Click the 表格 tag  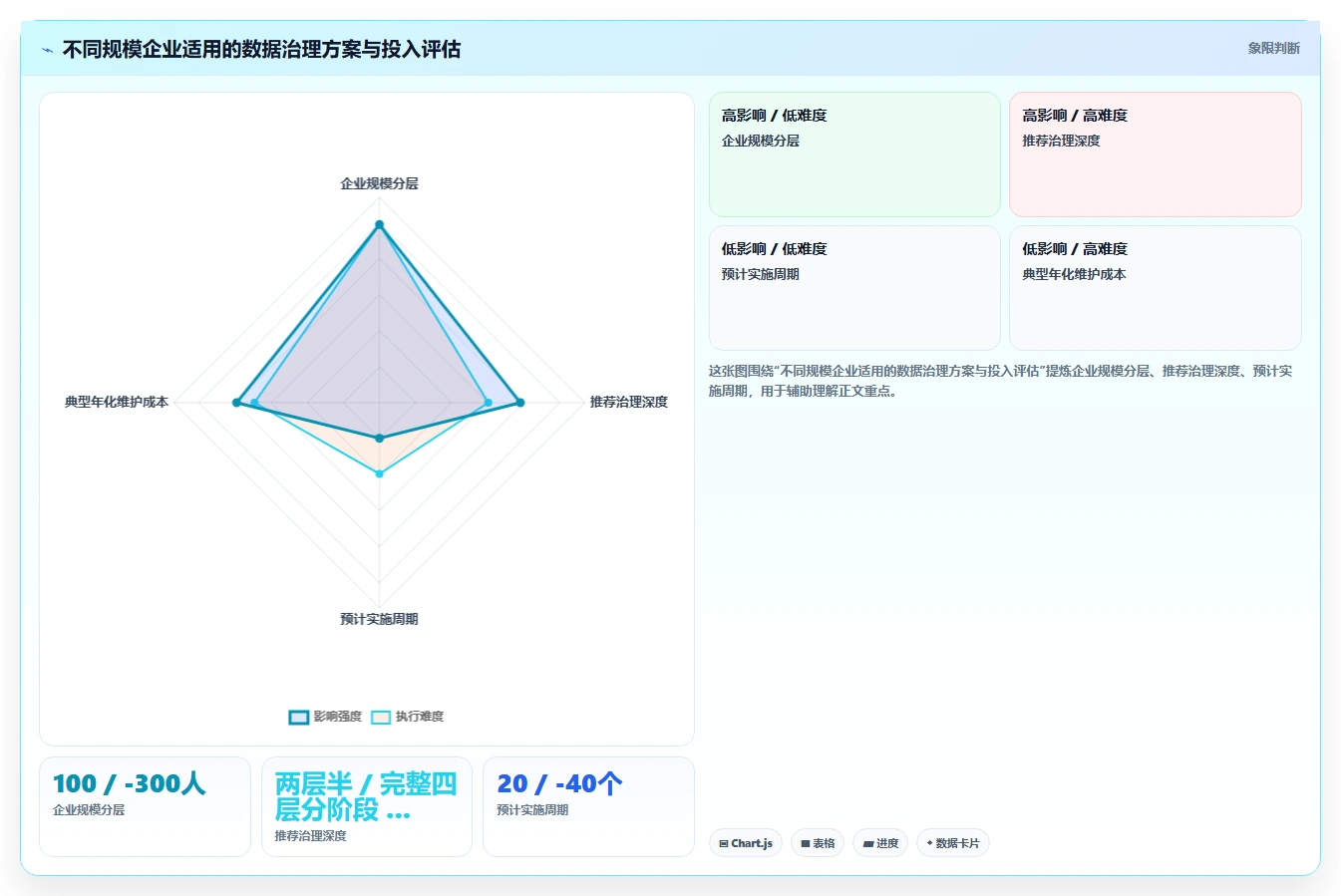pyautogui.click(x=818, y=843)
